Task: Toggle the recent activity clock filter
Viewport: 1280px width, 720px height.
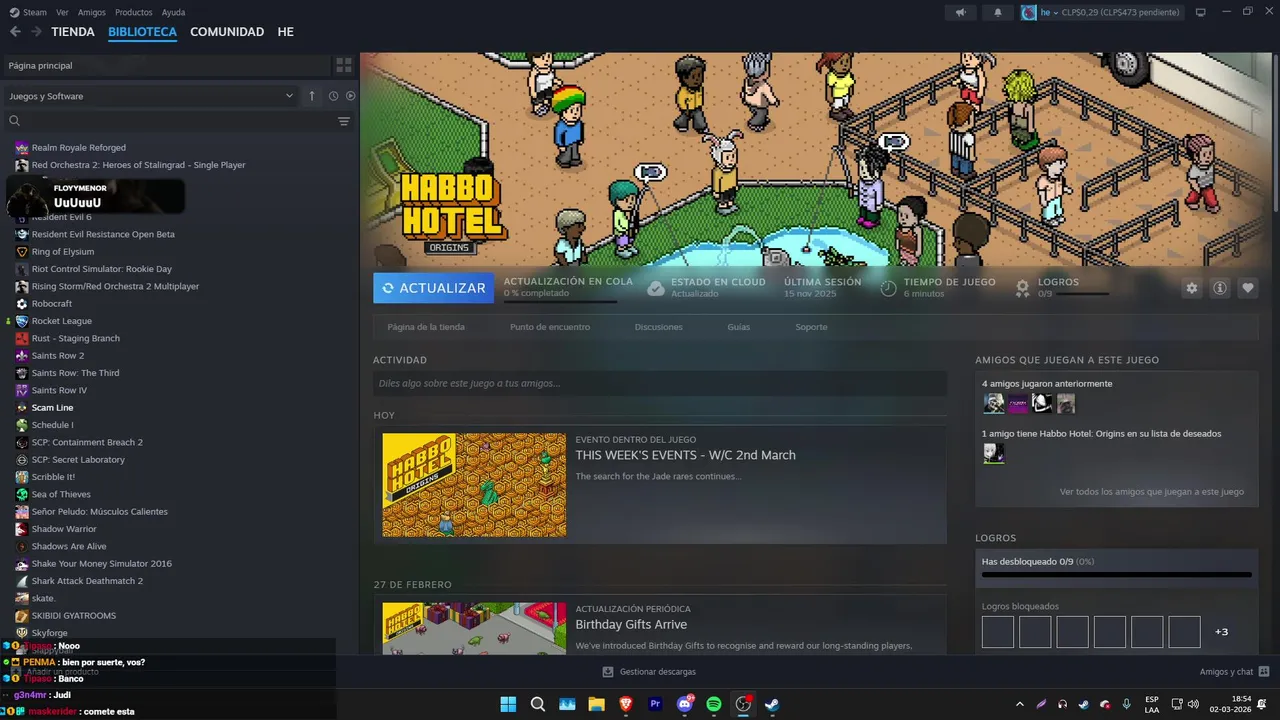Action: 333,96
